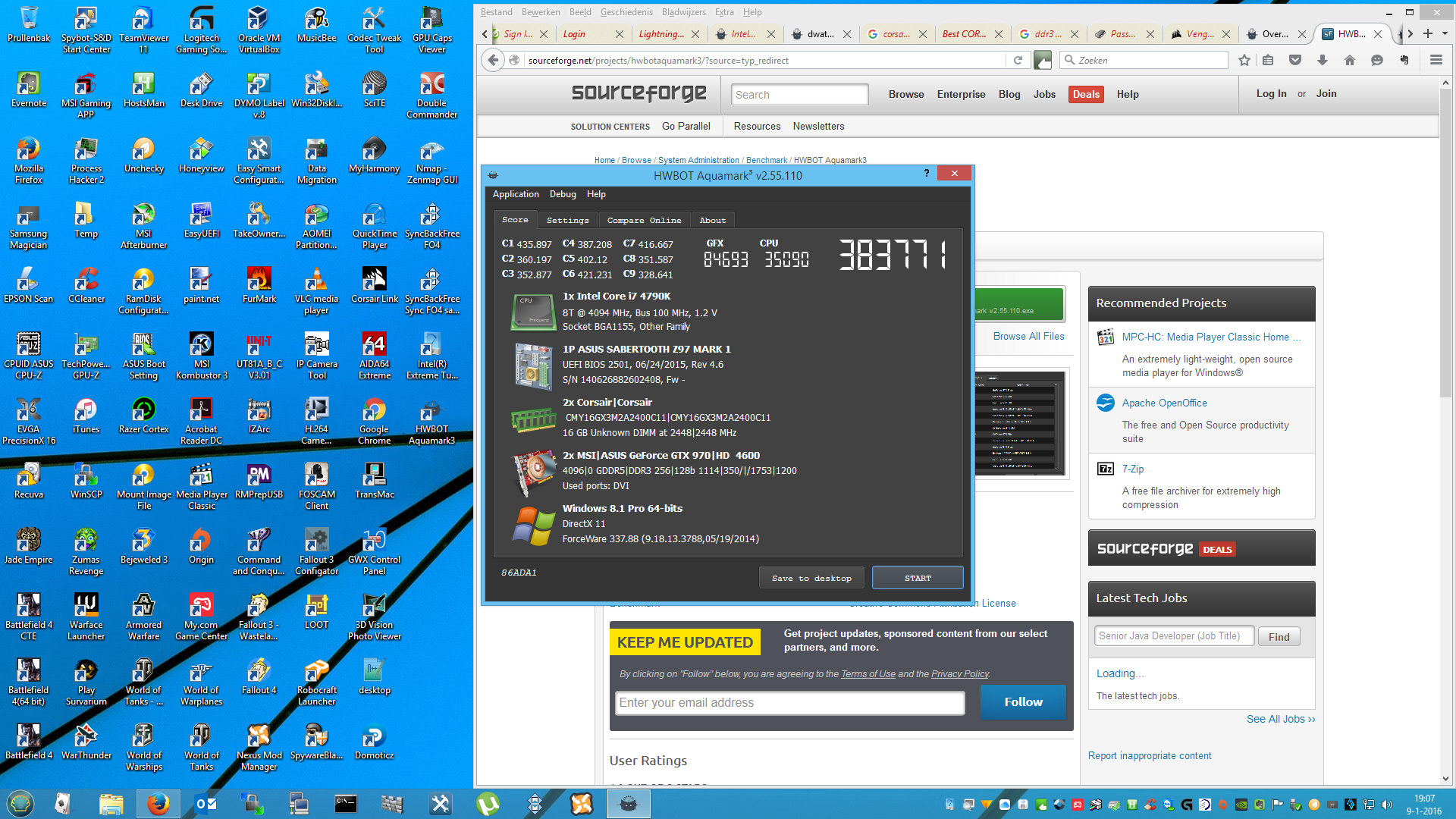Image resolution: width=1456 pixels, height=819 pixels.
Task: Open Google Chrome desktop icon
Action: pos(374,422)
